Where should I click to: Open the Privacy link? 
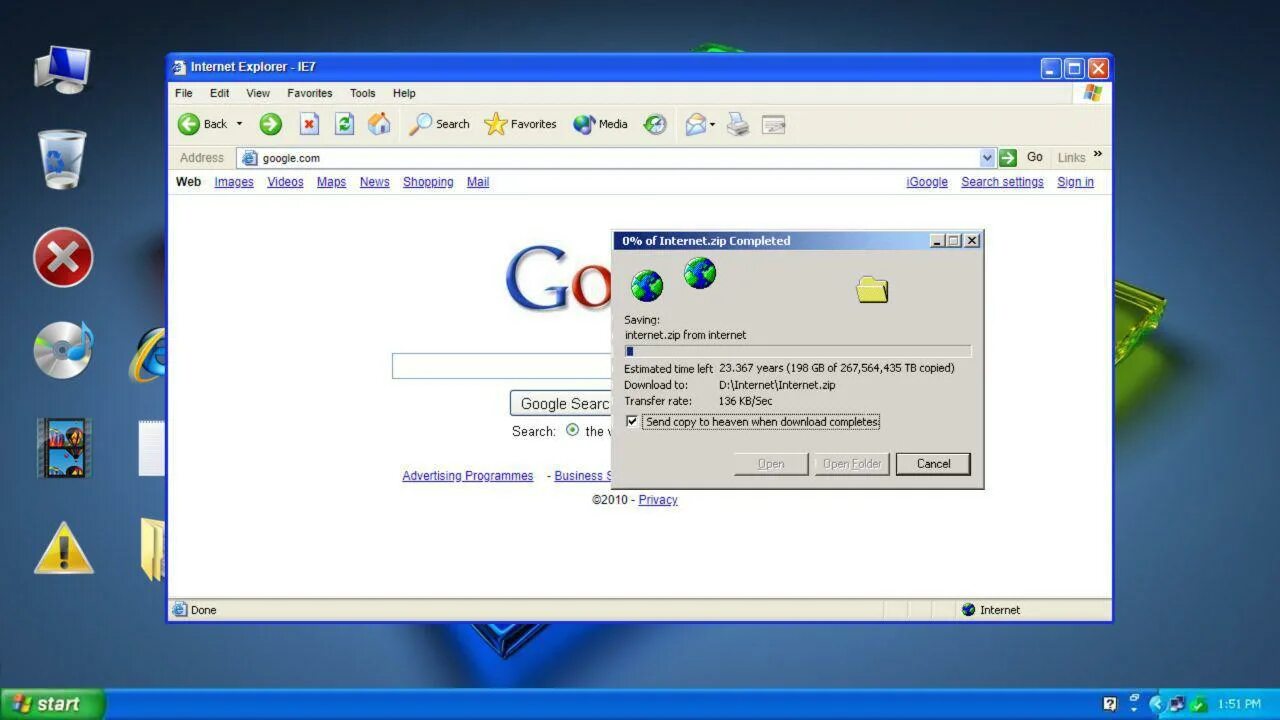(x=658, y=500)
